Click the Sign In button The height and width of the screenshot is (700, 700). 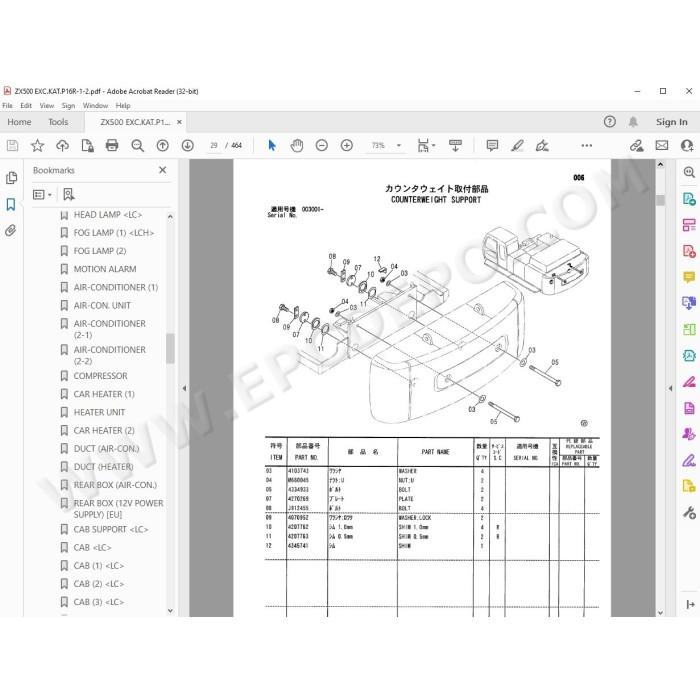click(671, 122)
